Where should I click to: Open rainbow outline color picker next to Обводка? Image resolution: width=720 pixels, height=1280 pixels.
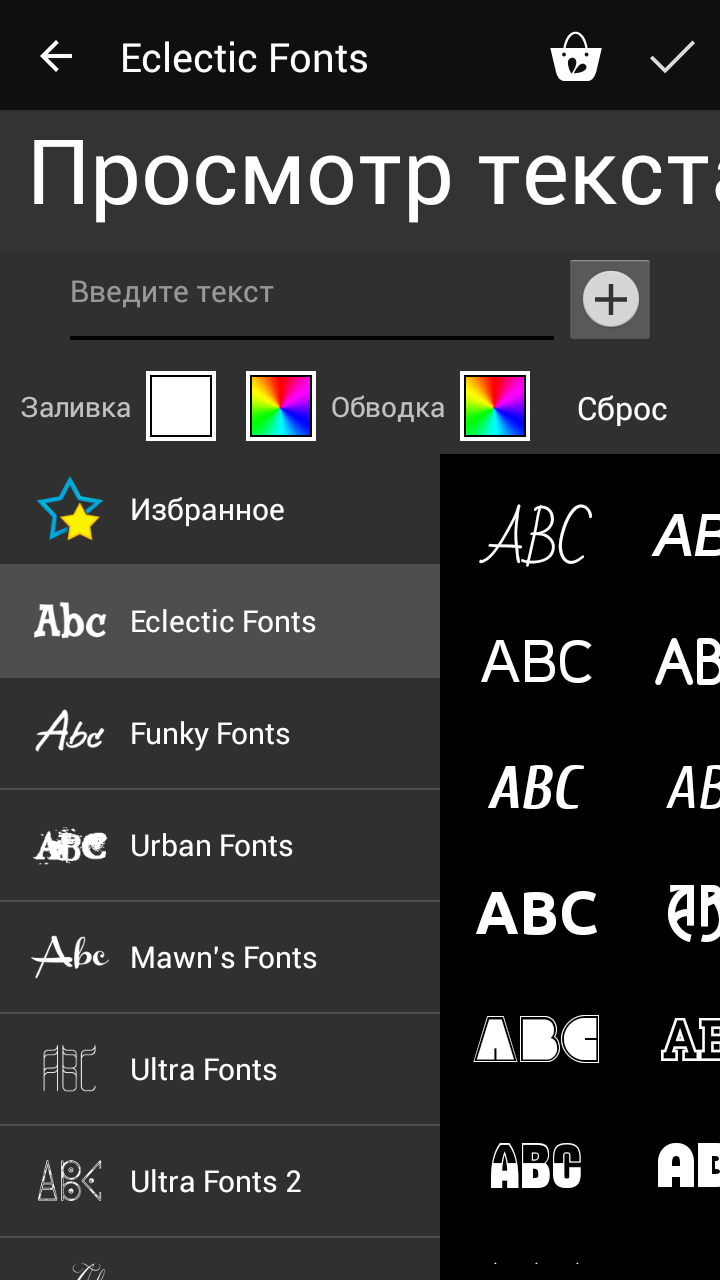pyautogui.click(x=495, y=406)
